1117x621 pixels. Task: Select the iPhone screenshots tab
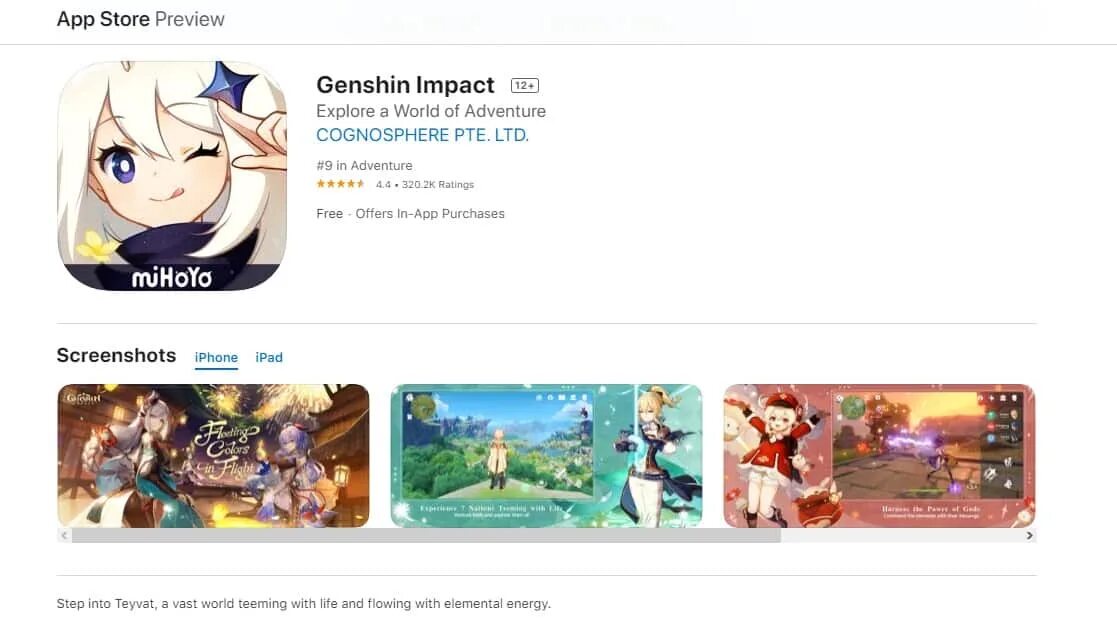[217, 358]
